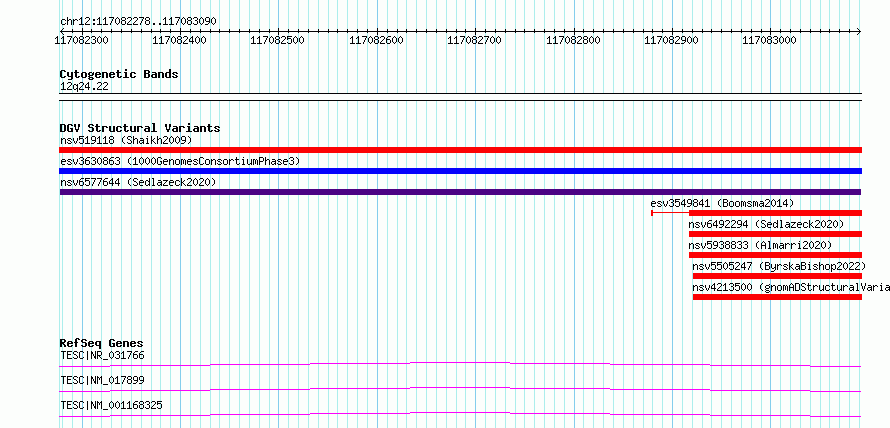Open the nsv6492294 (Sedlazeck2020) label
Viewport: 890px width, 428px height.
[x=766, y=224]
